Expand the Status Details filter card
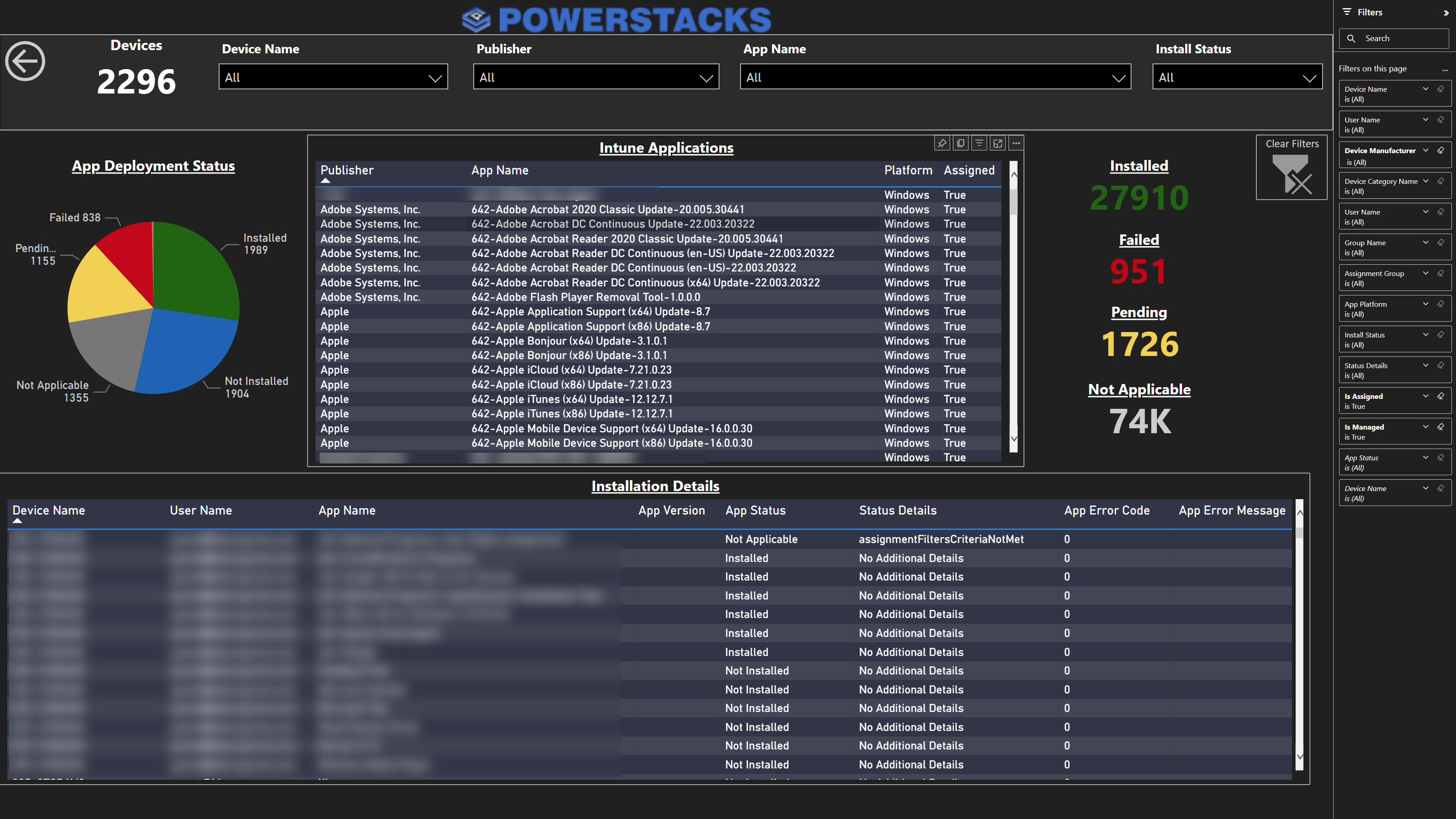1456x819 pixels. pos(1425,365)
